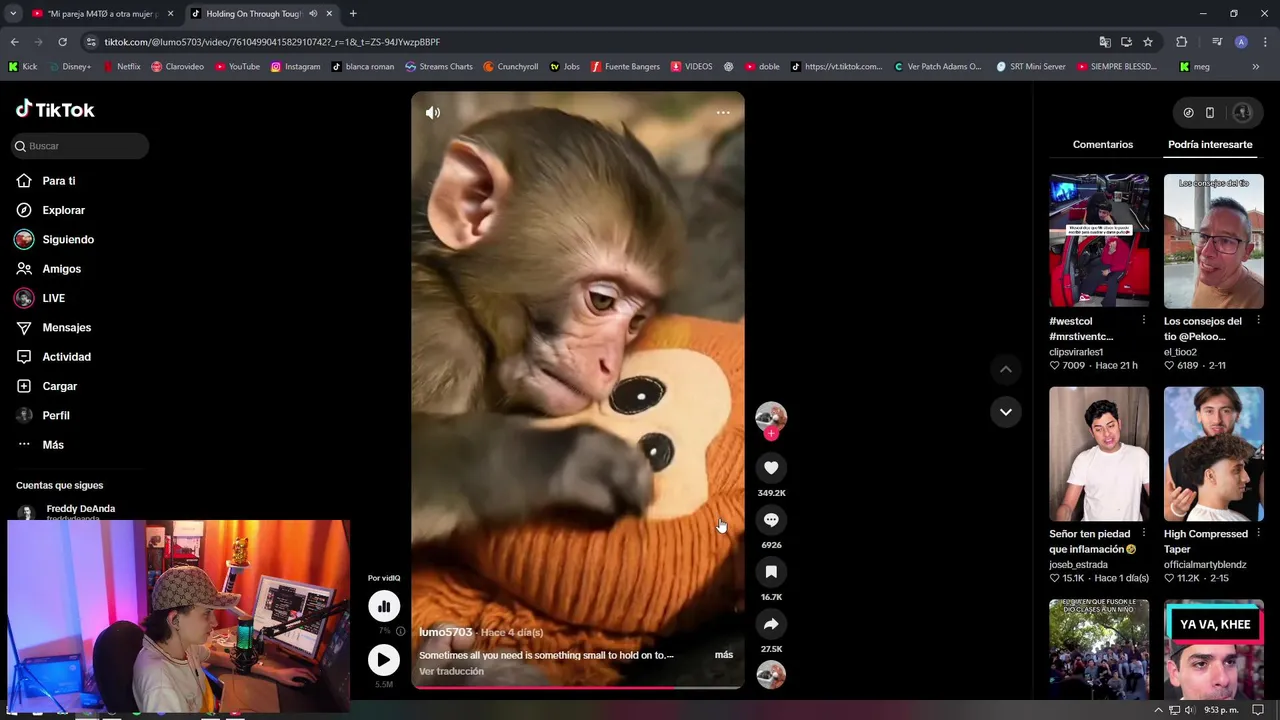Open options for joseb_estrada video card

click(x=1144, y=533)
